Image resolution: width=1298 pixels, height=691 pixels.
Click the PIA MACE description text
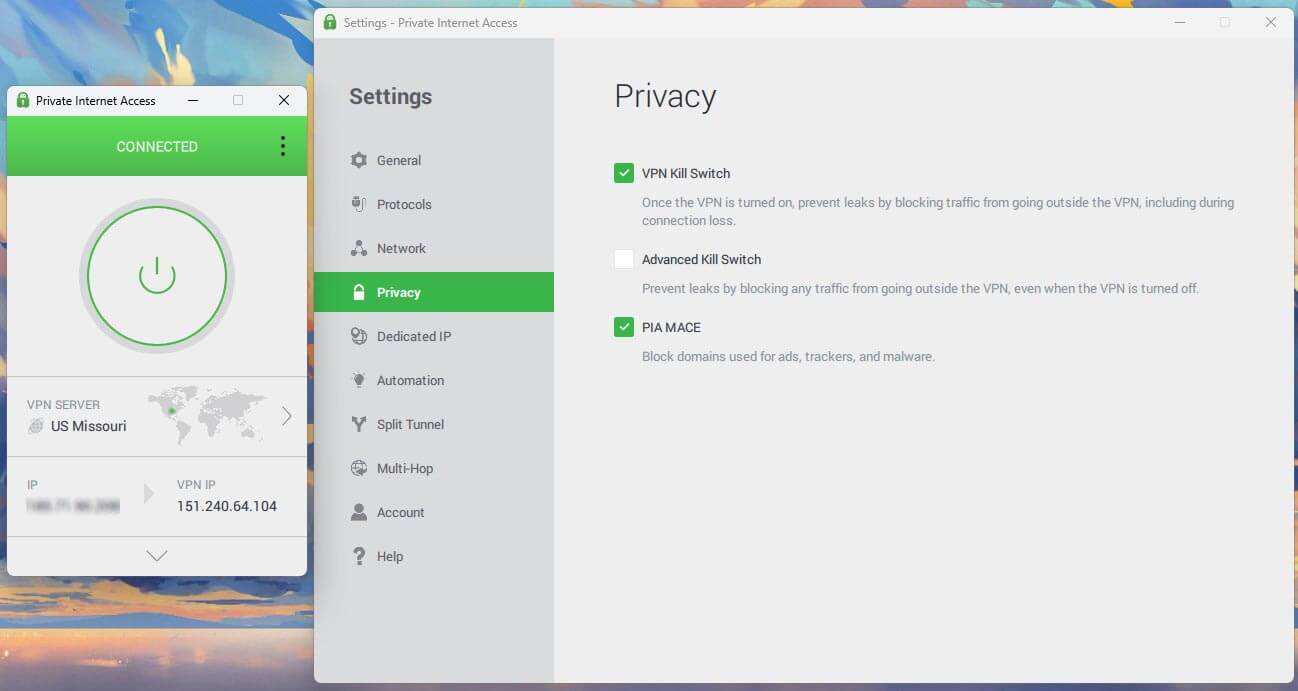(x=788, y=356)
